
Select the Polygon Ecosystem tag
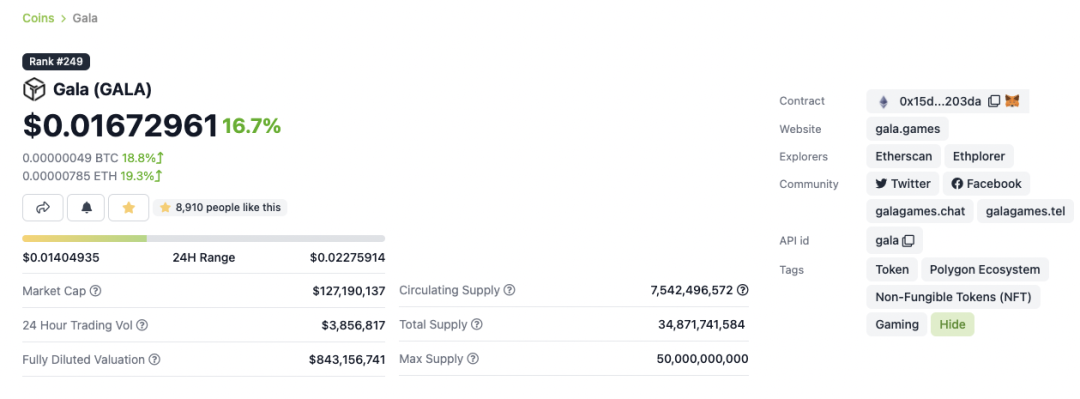(x=985, y=269)
